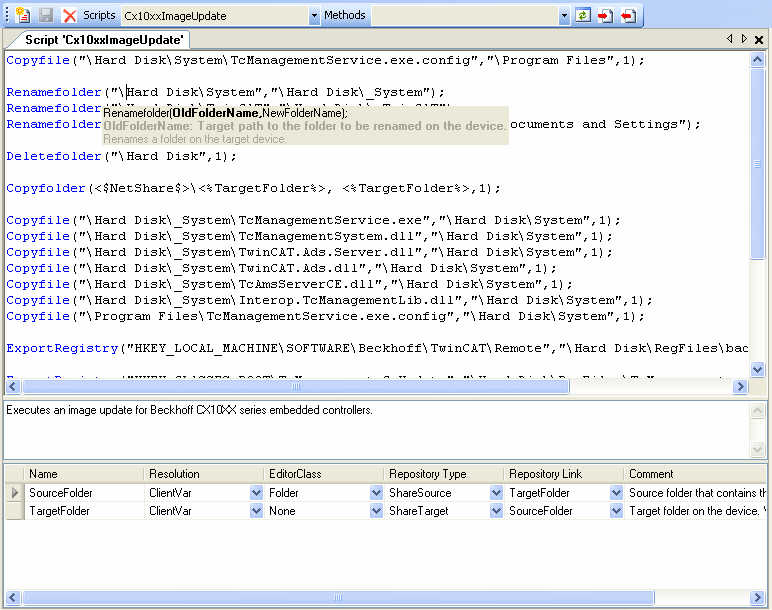Click the Repository Type column header
Screen dimensions: 772x610
pyautogui.click(x=445, y=474)
